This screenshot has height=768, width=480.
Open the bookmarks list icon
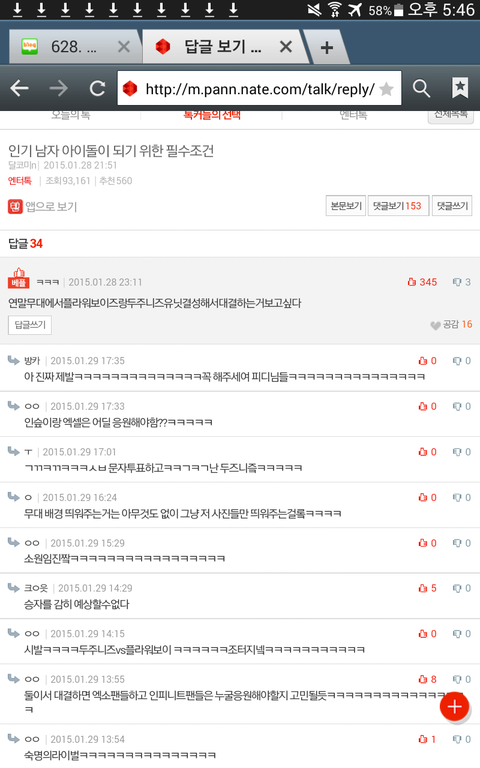[459, 88]
